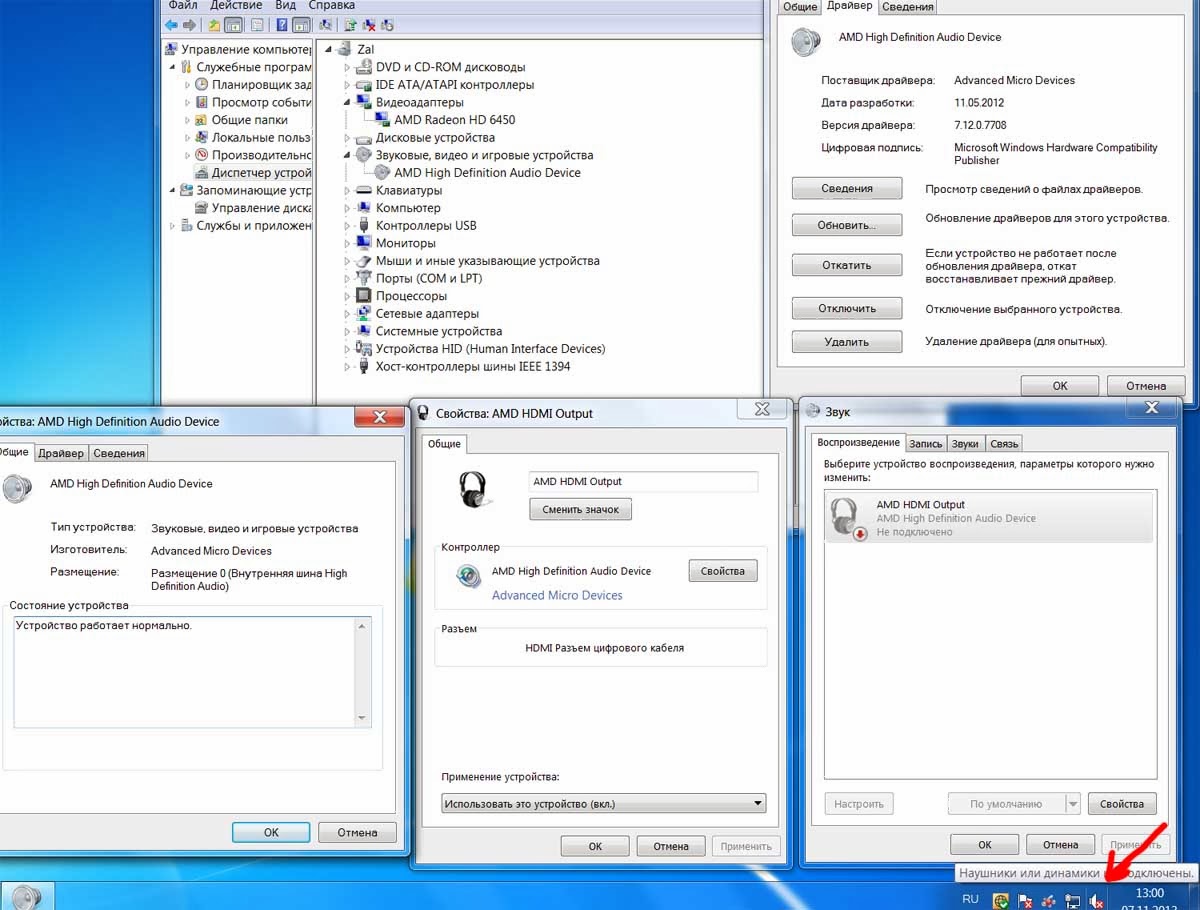Click the clock icon beside Планировщик заданий
The image size is (1200, 910).
tap(202, 85)
